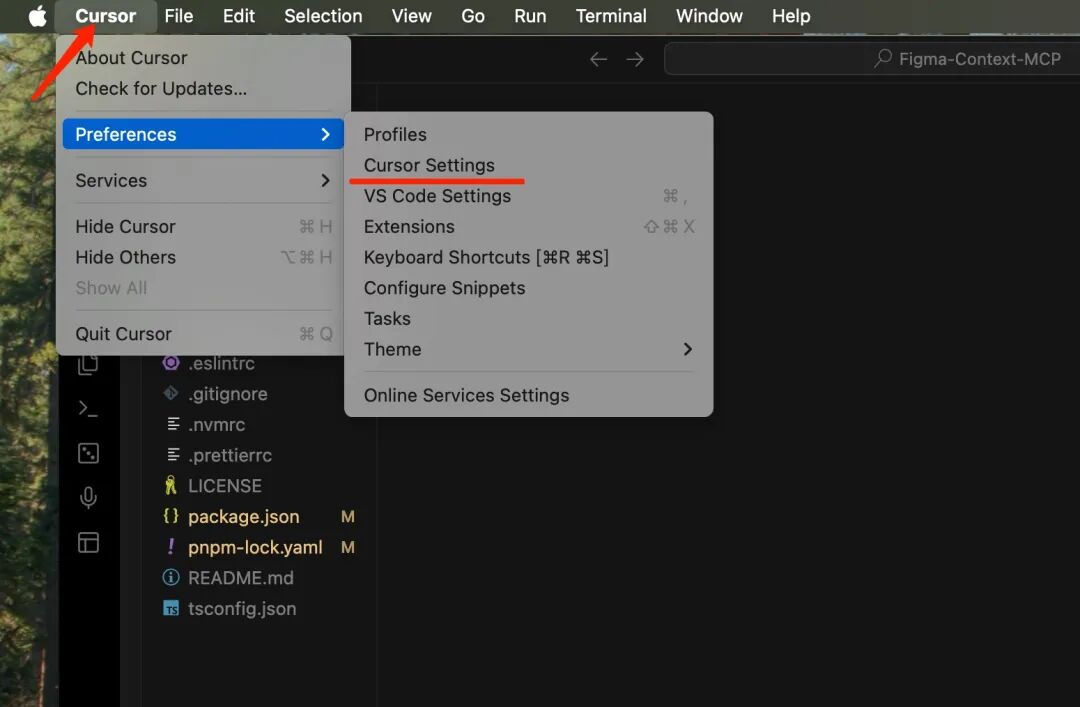Click the lines icon beside .prettierrc

tap(173, 455)
